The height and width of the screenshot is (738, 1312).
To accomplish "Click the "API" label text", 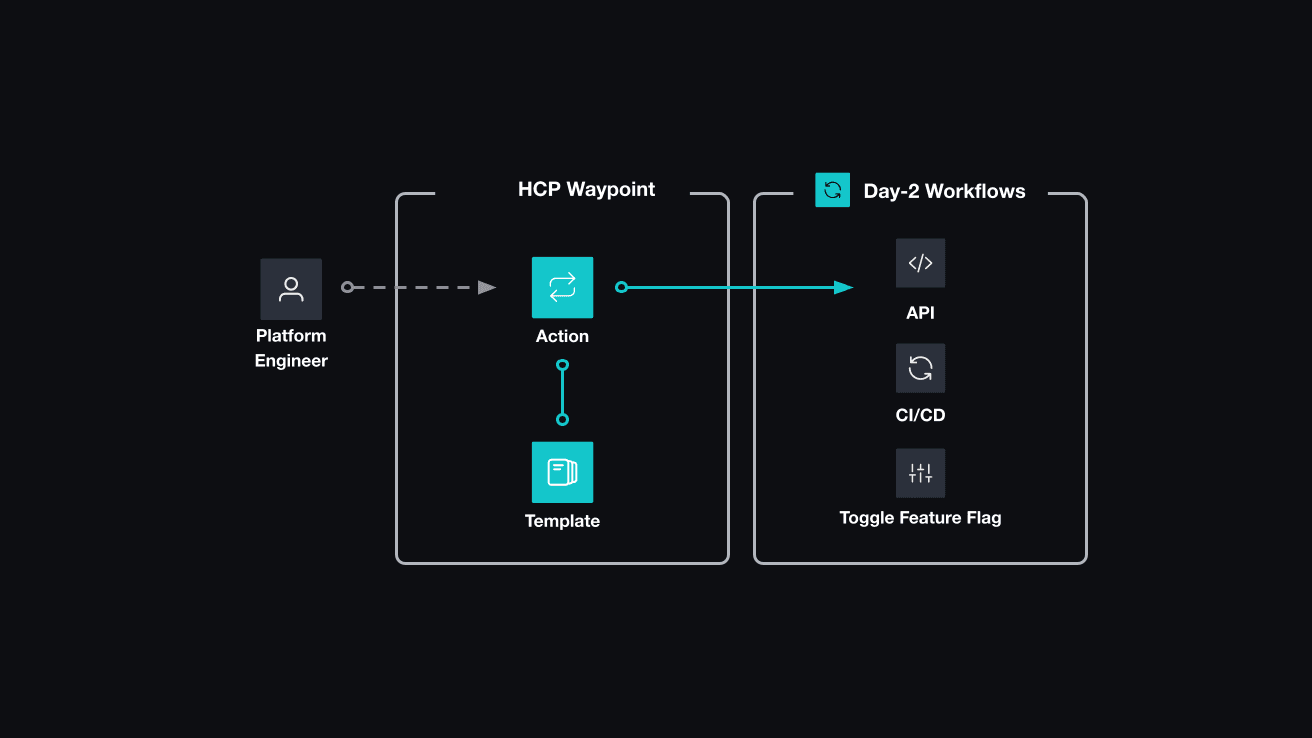I will pyautogui.click(x=920, y=313).
